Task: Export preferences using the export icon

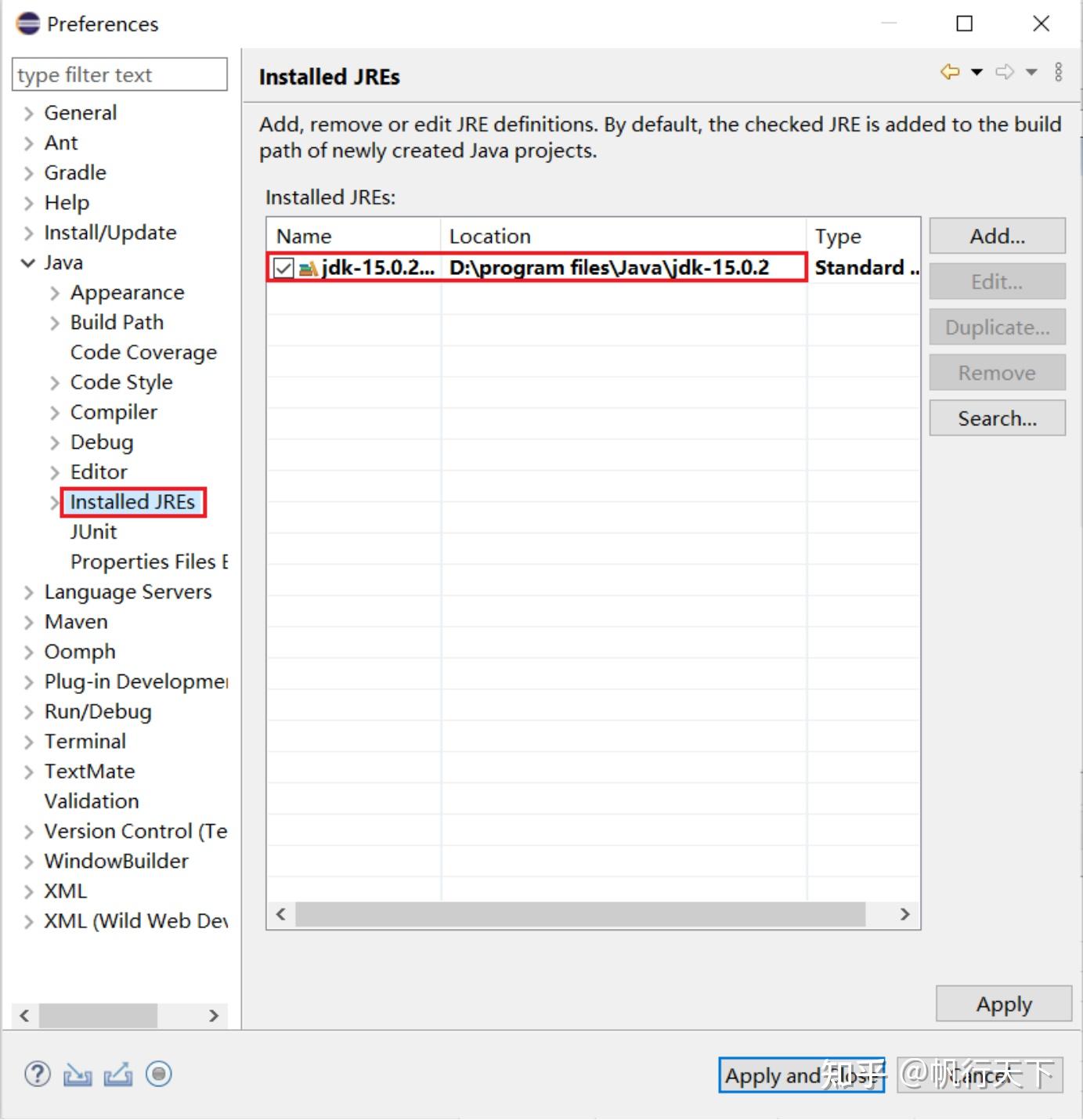Action: (117, 1074)
